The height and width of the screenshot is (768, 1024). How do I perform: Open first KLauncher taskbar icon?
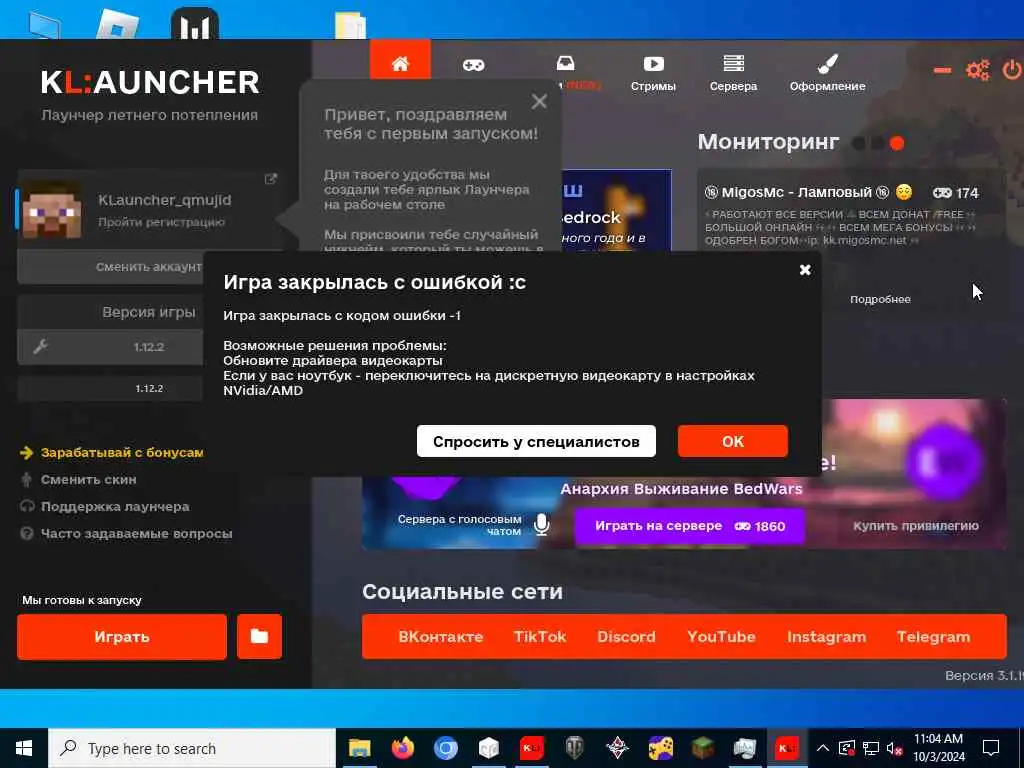(532, 748)
